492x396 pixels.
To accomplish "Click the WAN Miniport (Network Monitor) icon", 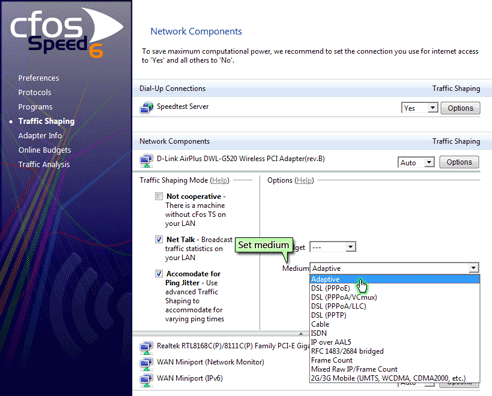I will pos(146,363).
